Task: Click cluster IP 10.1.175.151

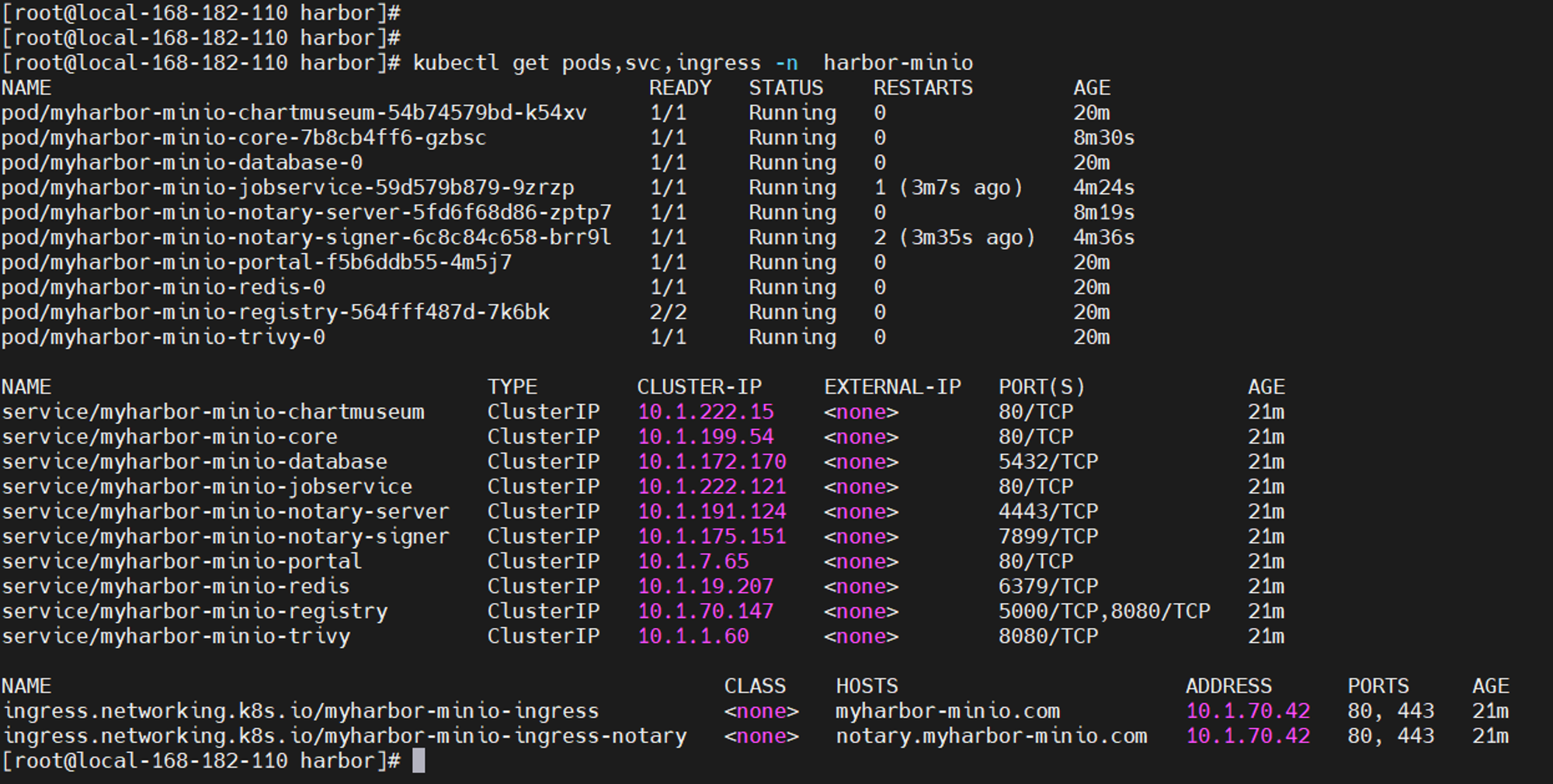Action: click(712, 536)
